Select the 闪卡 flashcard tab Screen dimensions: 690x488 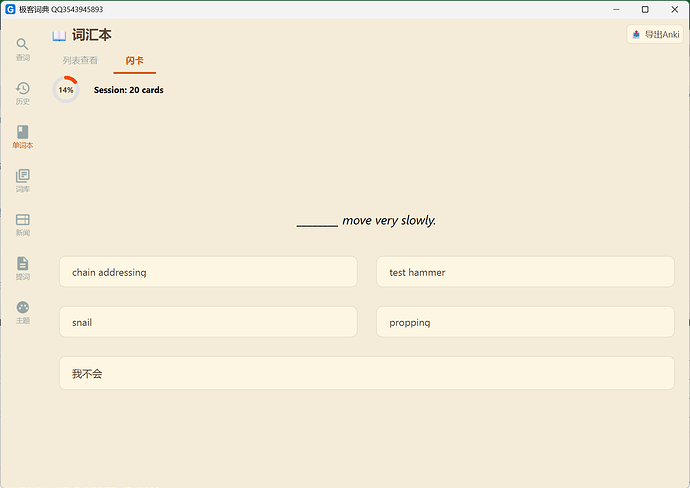[x=134, y=61]
